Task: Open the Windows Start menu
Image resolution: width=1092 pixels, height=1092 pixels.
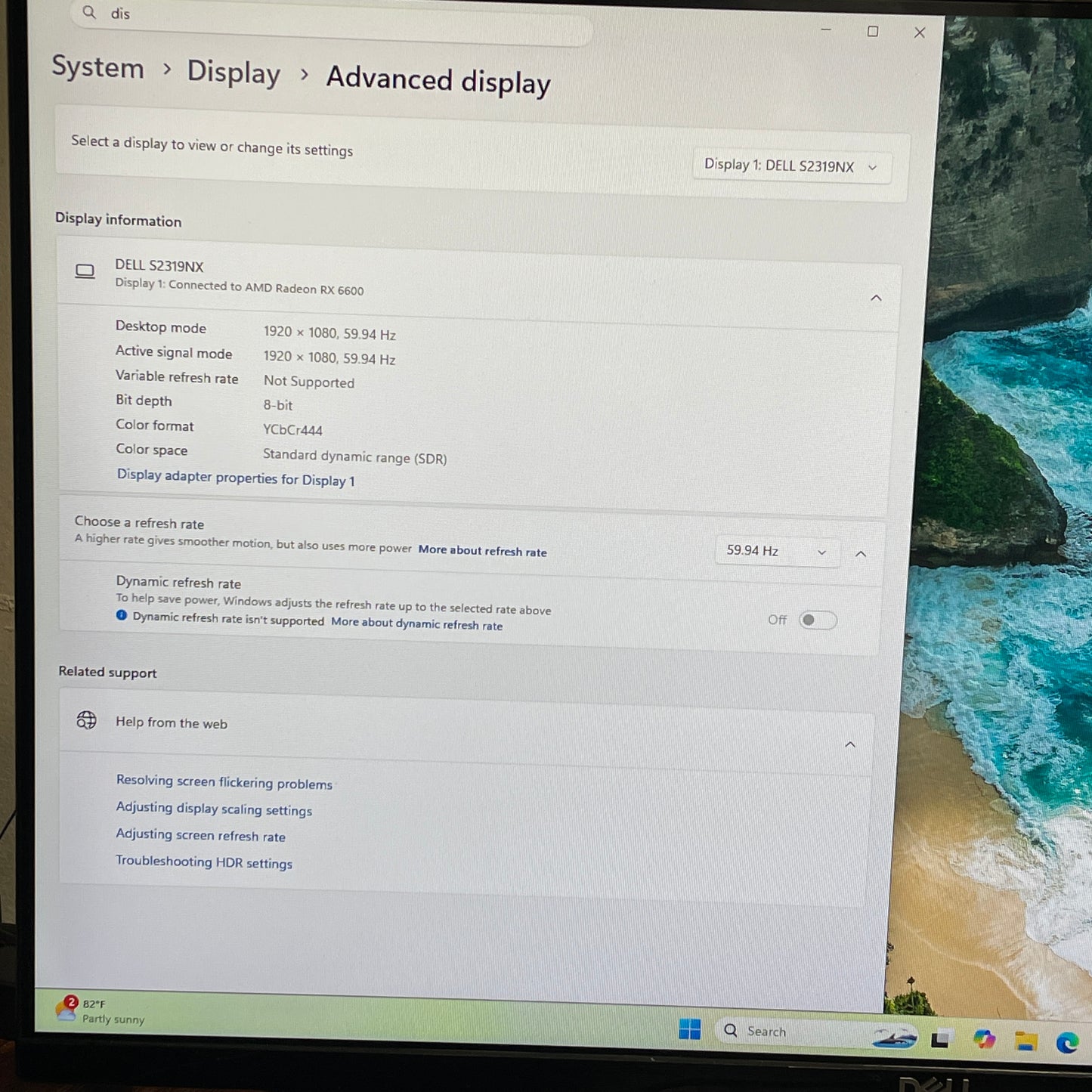Action: [x=689, y=1029]
